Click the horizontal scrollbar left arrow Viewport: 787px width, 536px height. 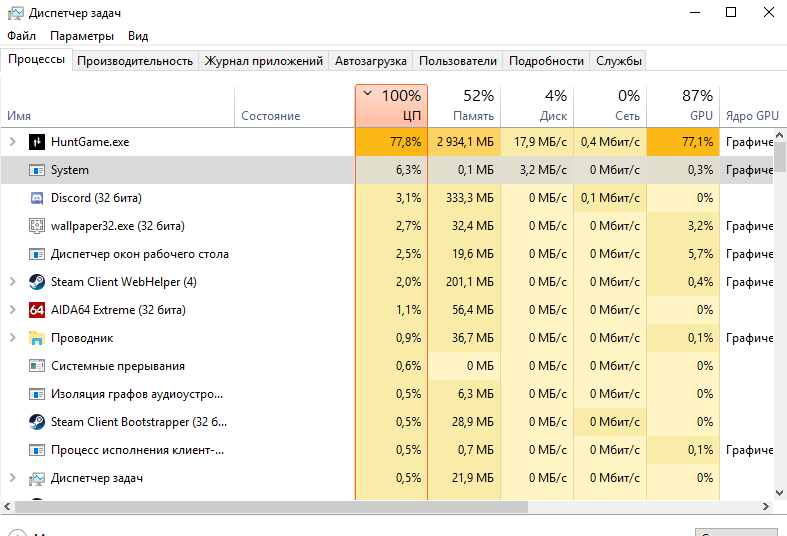tap(7, 507)
